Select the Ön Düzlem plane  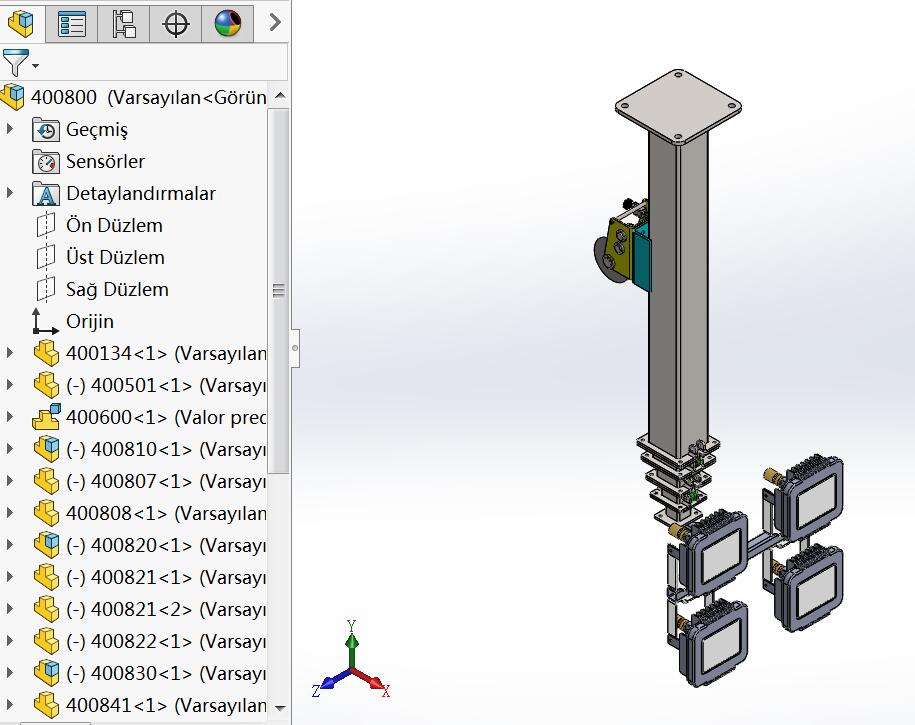[114, 225]
